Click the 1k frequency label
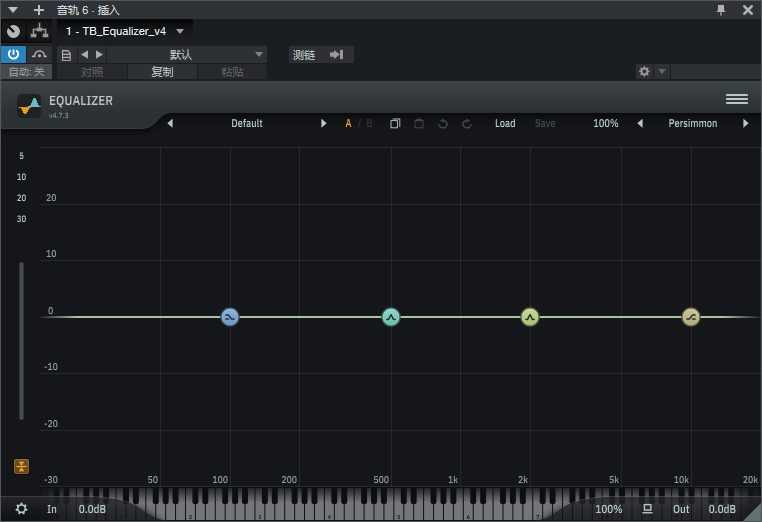 [x=453, y=480]
